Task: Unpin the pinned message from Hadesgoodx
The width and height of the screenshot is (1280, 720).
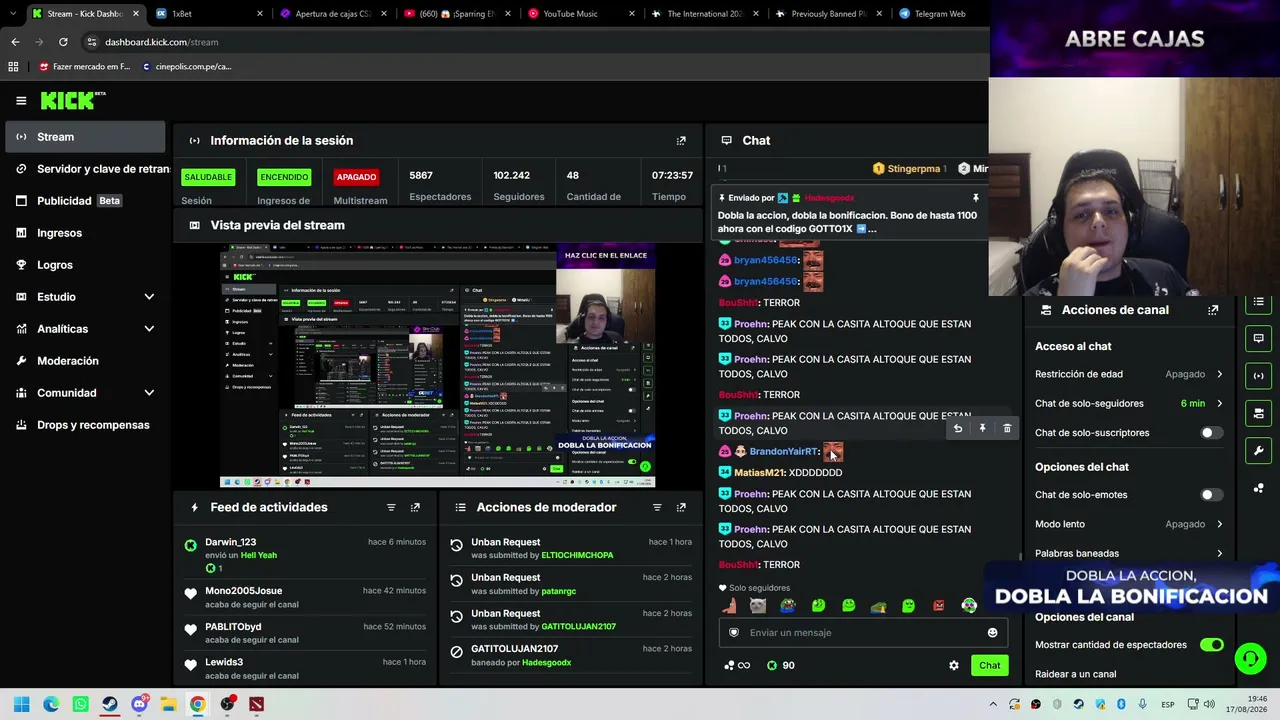Action: (976, 198)
